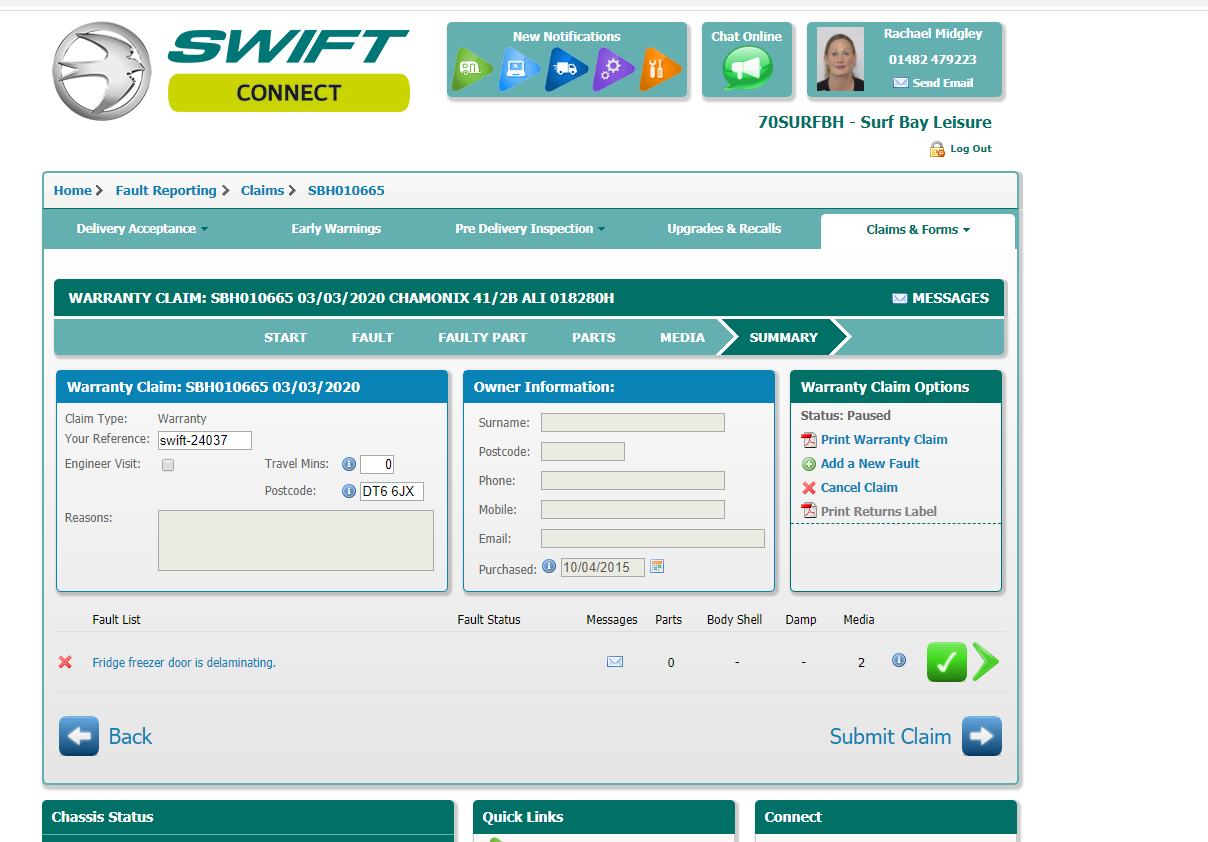The width and height of the screenshot is (1208, 842).
Task: Go to the FAULT step
Action: pos(372,338)
